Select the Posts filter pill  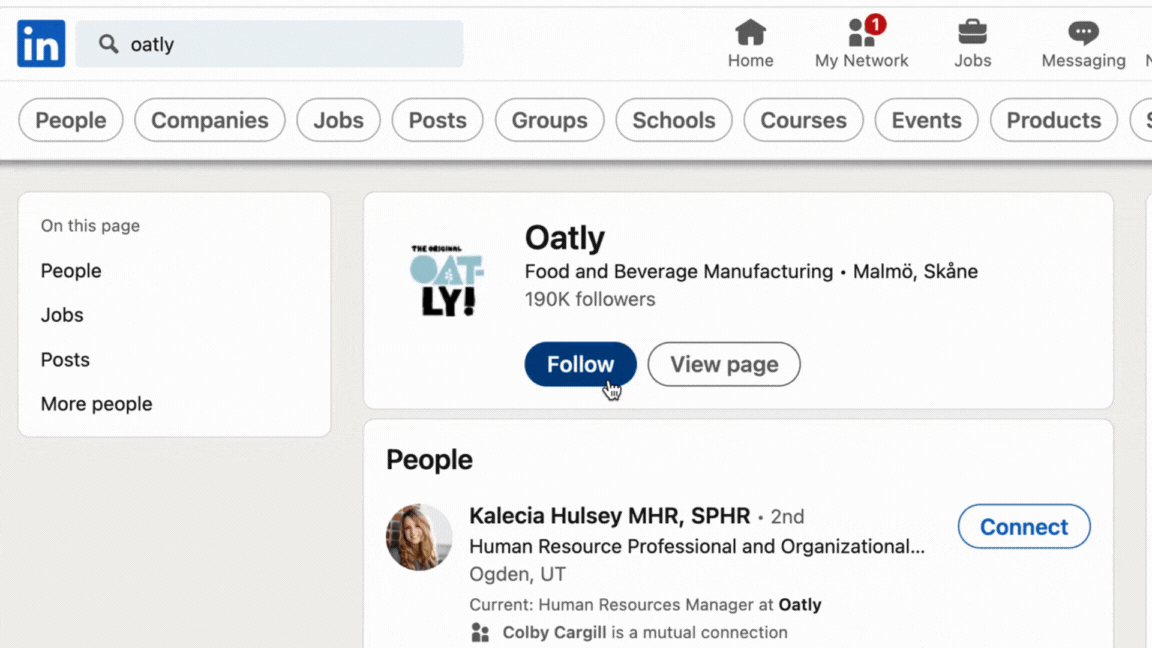point(437,120)
